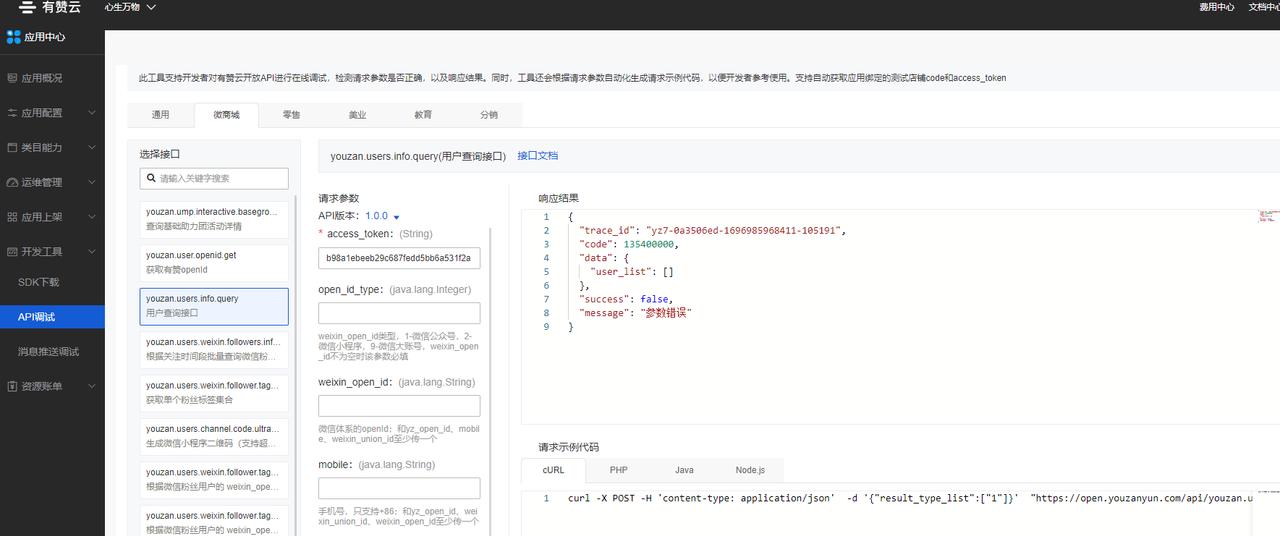Select youzan.users.info.query interface entry
The height and width of the screenshot is (536, 1280).
214,306
